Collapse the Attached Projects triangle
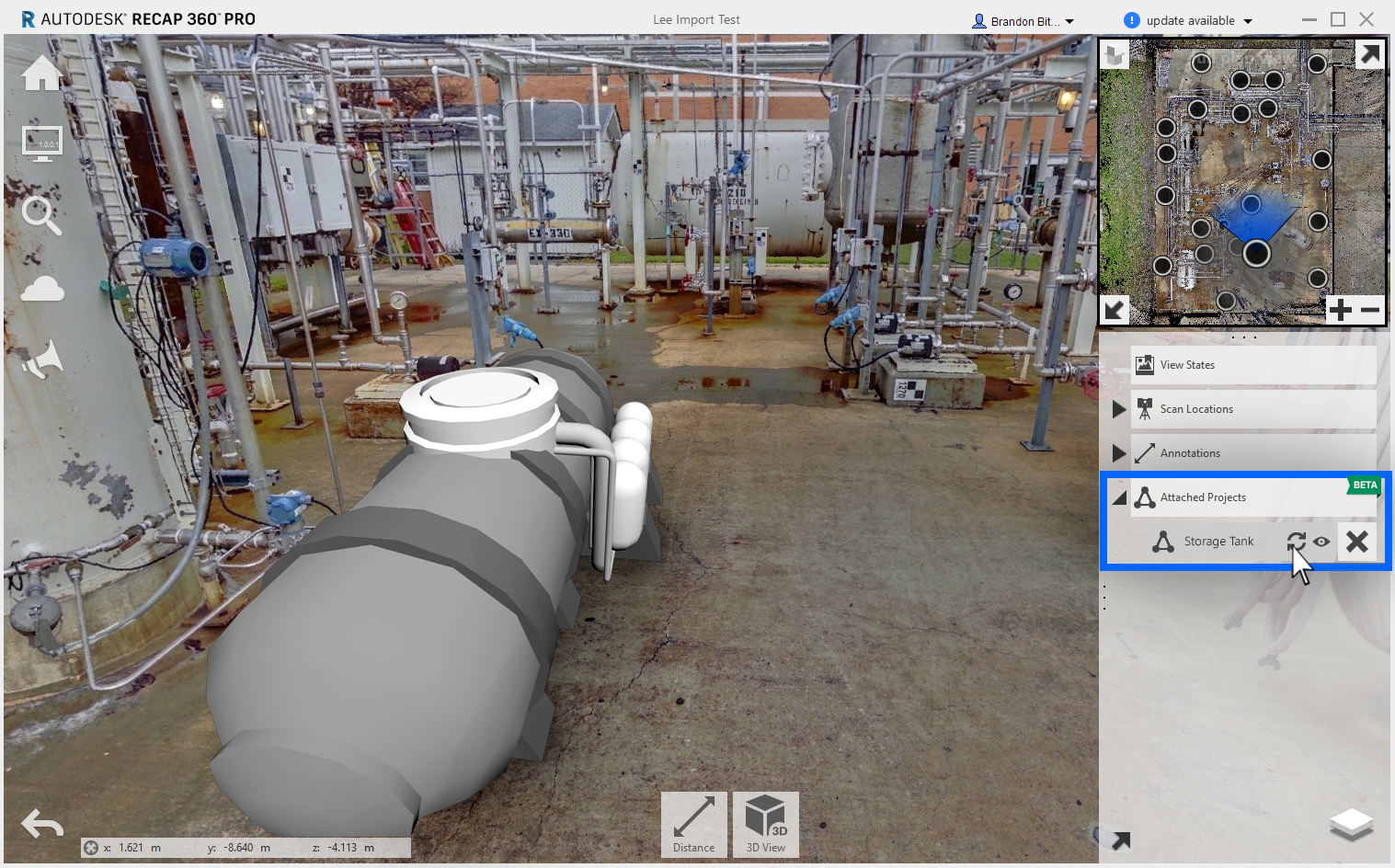The width and height of the screenshot is (1395, 868). (1119, 497)
